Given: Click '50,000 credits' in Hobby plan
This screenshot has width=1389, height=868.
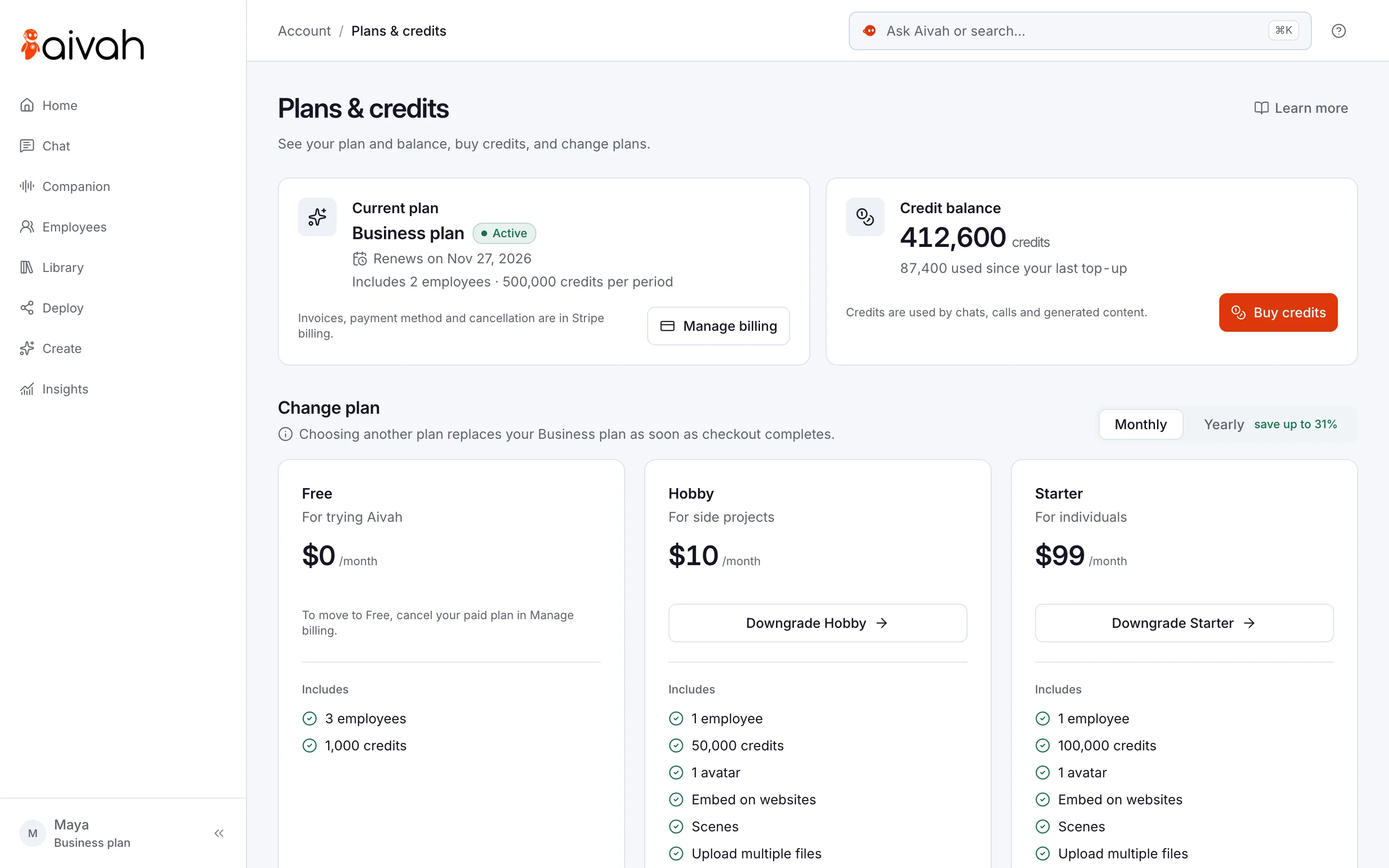Looking at the screenshot, I should [737, 745].
